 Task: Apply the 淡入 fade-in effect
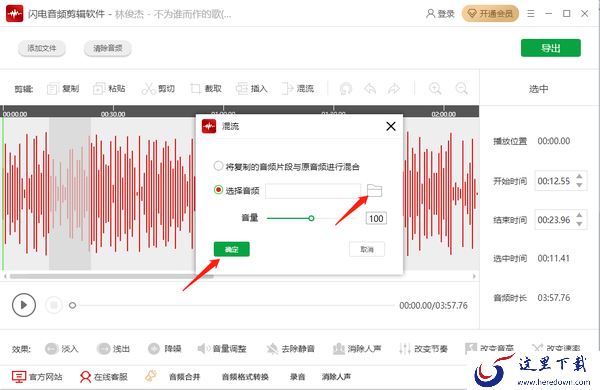pyautogui.click(x=62, y=349)
